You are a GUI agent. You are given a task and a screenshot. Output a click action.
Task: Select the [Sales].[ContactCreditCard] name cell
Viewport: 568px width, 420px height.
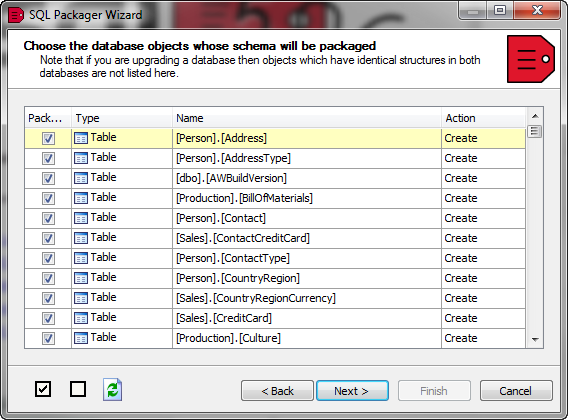coord(307,238)
